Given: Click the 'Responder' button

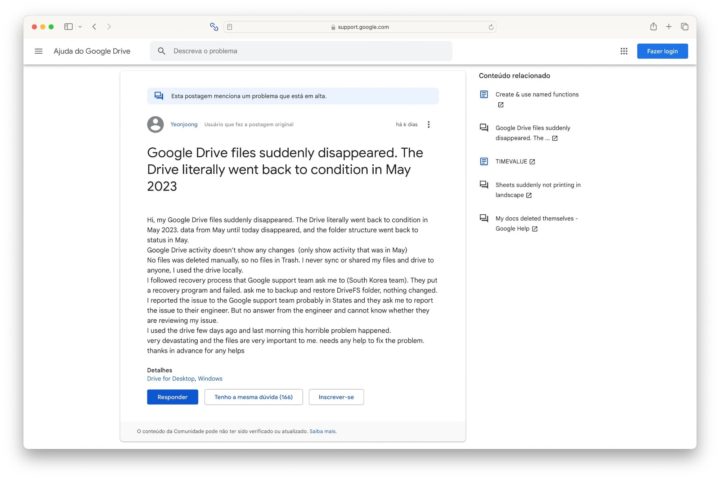Looking at the screenshot, I should pos(172,397).
